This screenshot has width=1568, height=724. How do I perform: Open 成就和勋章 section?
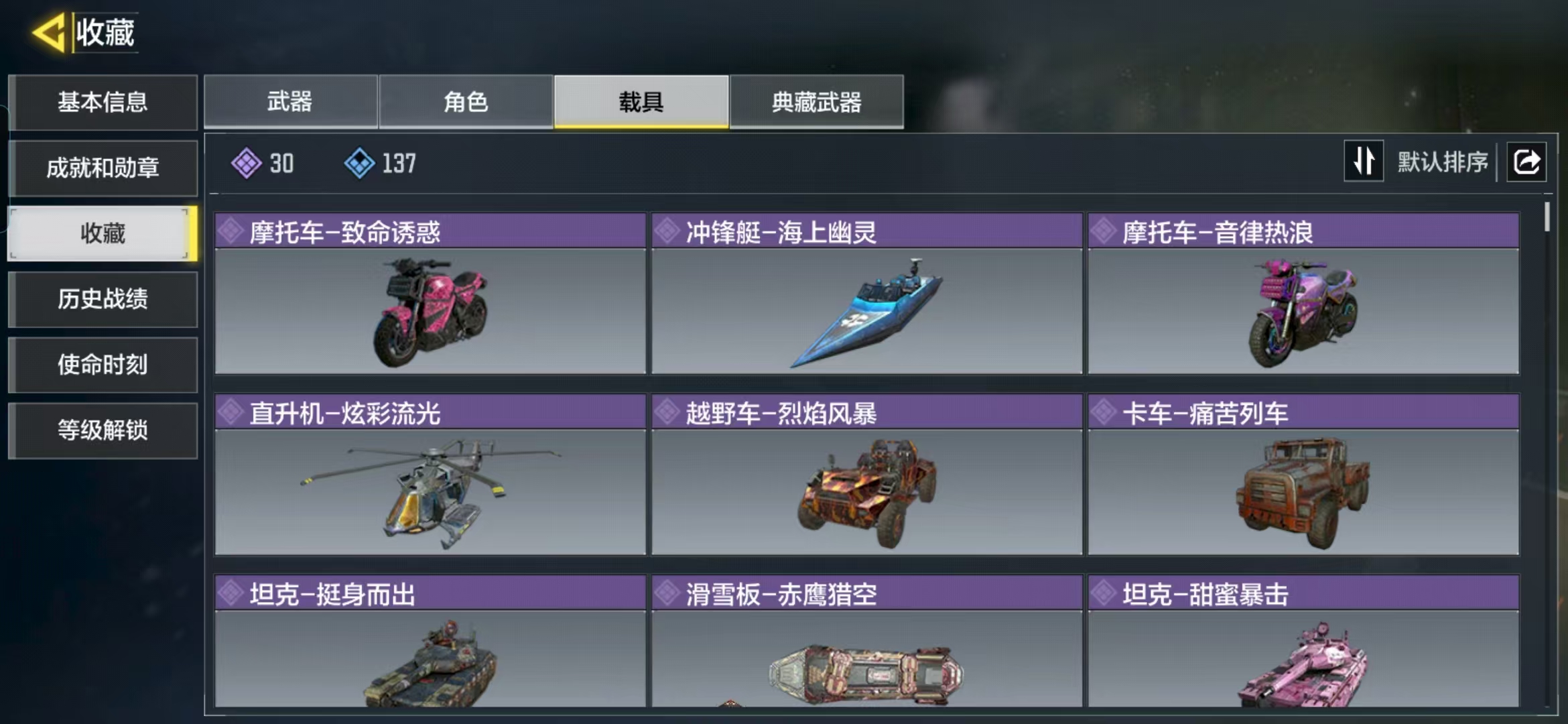[x=103, y=168]
